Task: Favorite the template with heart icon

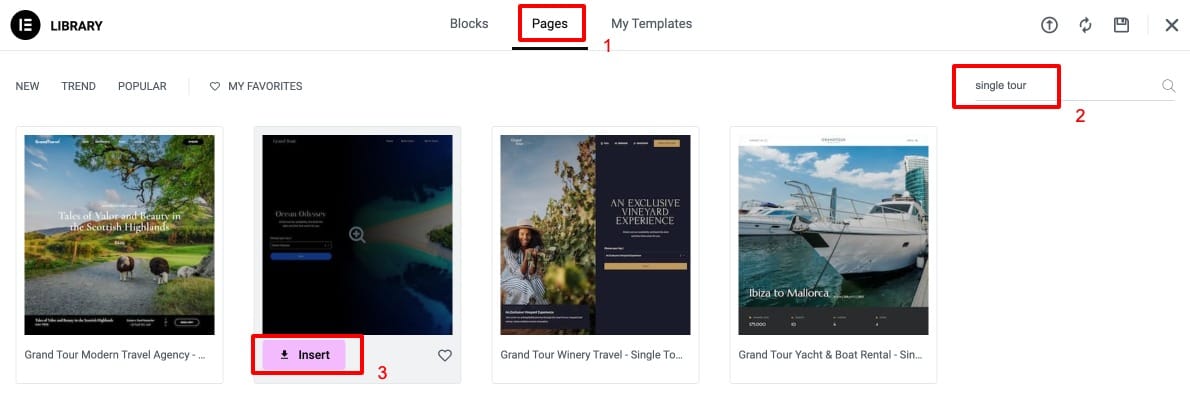Action: coord(445,355)
